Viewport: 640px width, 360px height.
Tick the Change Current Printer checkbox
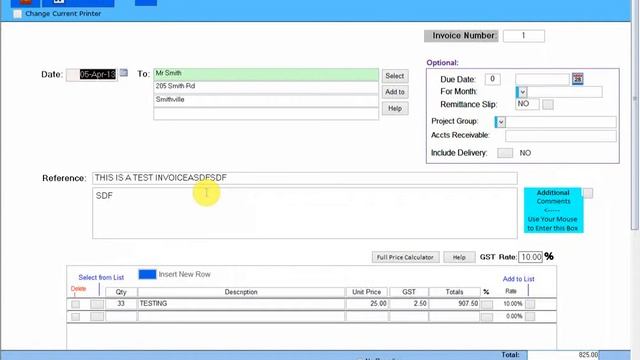(17, 14)
